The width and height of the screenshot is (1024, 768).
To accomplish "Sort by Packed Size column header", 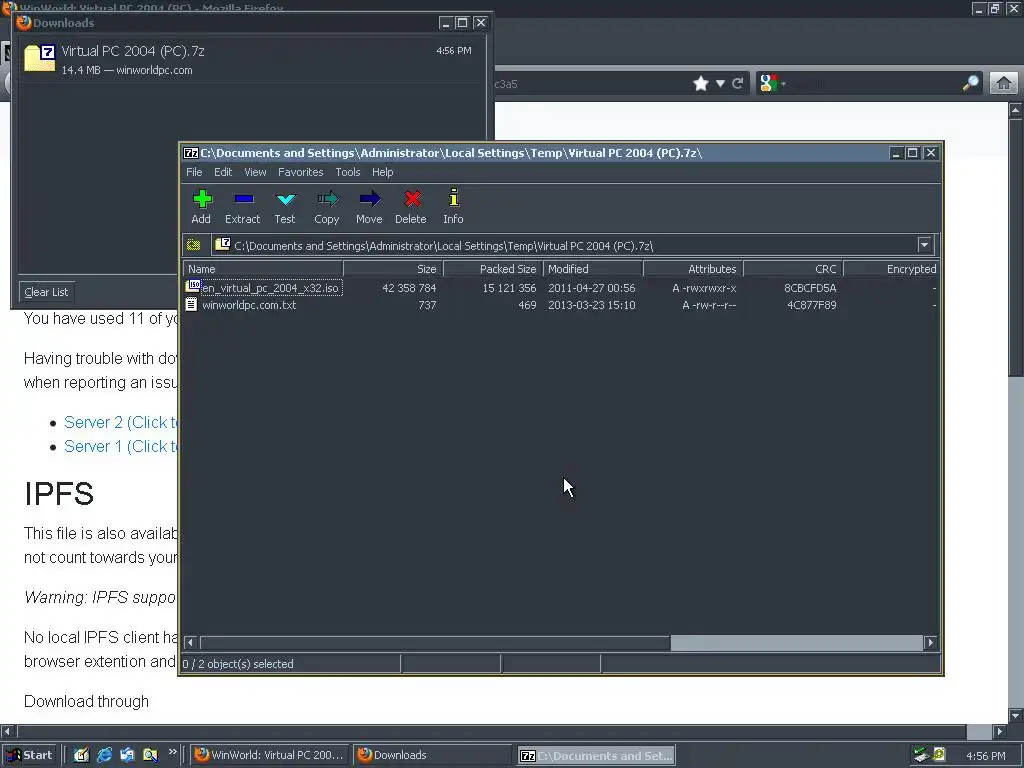I will click(x=493, y=268).
